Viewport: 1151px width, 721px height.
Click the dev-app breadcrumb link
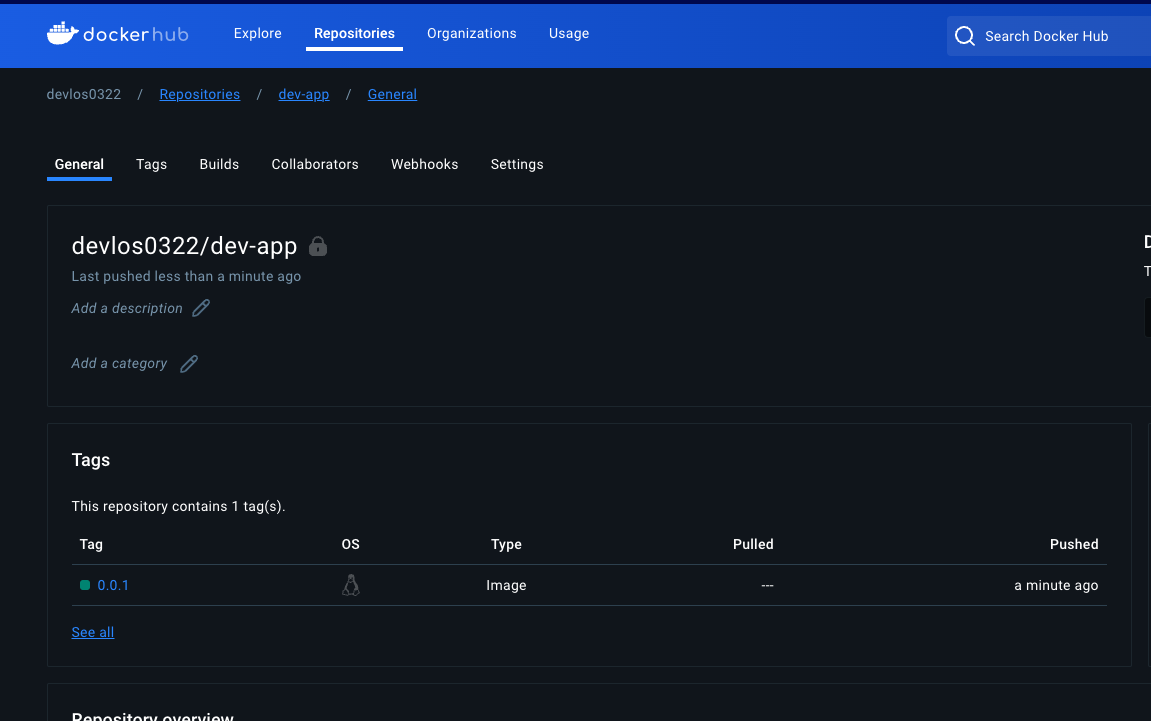(x=304, y=95)
